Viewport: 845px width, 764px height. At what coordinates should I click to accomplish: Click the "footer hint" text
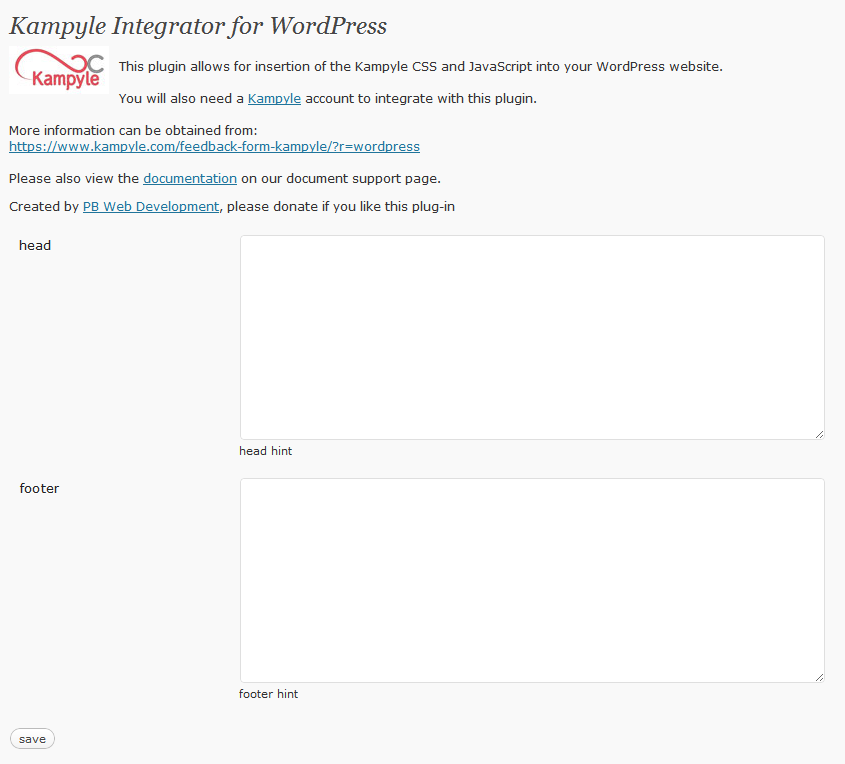tap(268, 694)
